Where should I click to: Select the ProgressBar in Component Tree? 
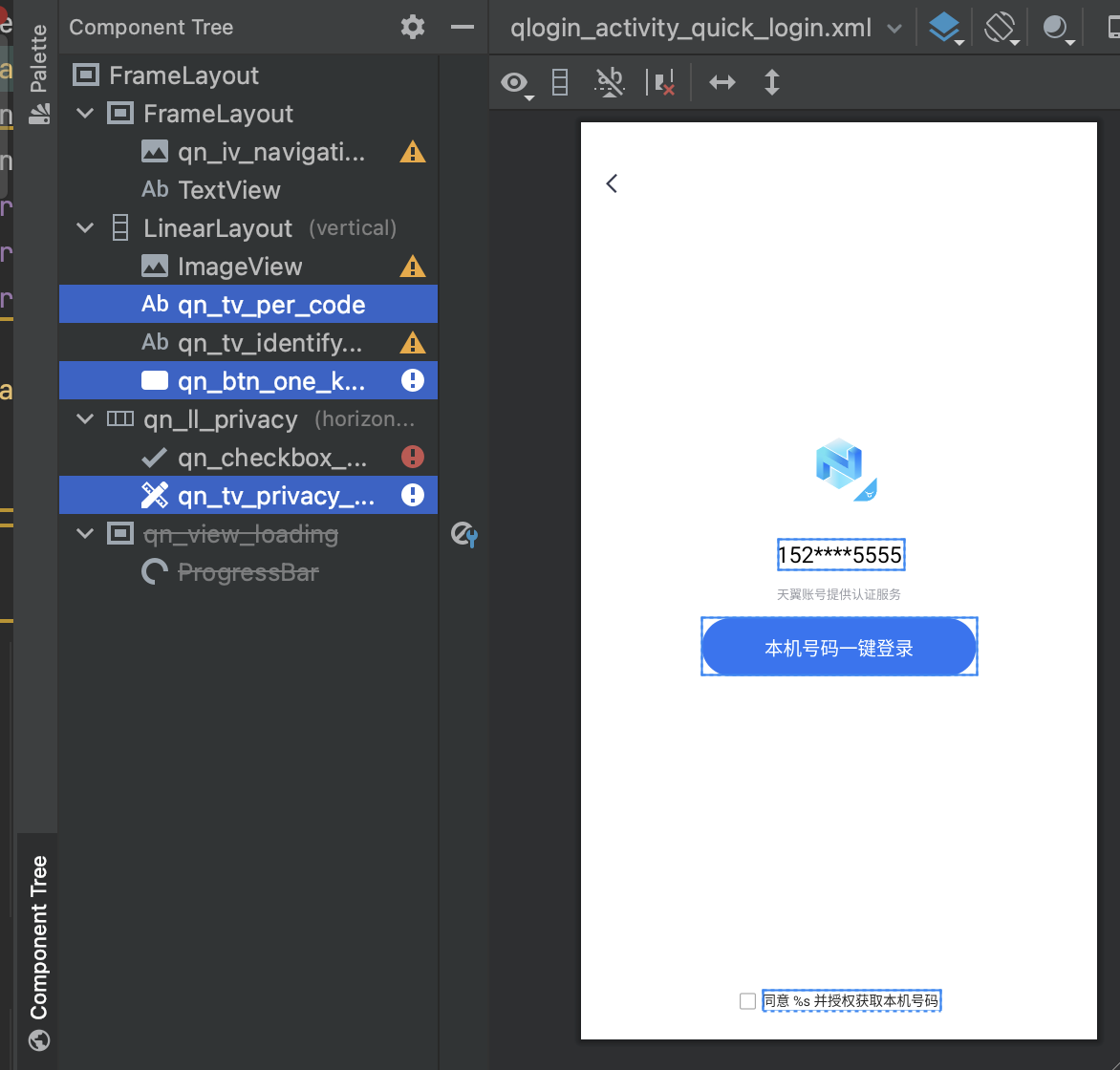[x=247, y=571]
